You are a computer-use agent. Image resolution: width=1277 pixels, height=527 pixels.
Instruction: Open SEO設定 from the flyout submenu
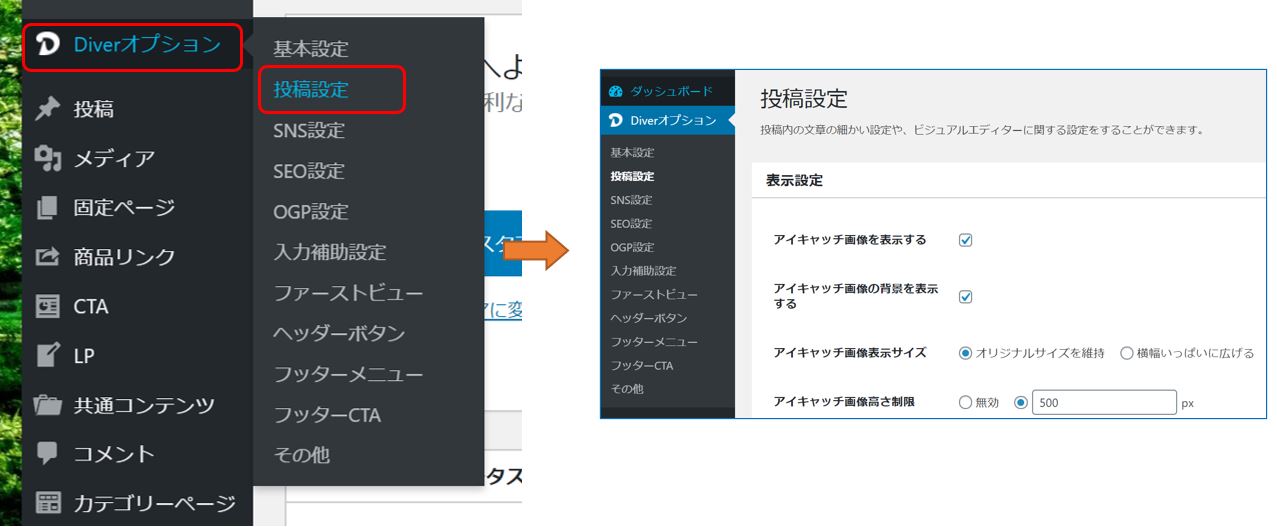308,171
